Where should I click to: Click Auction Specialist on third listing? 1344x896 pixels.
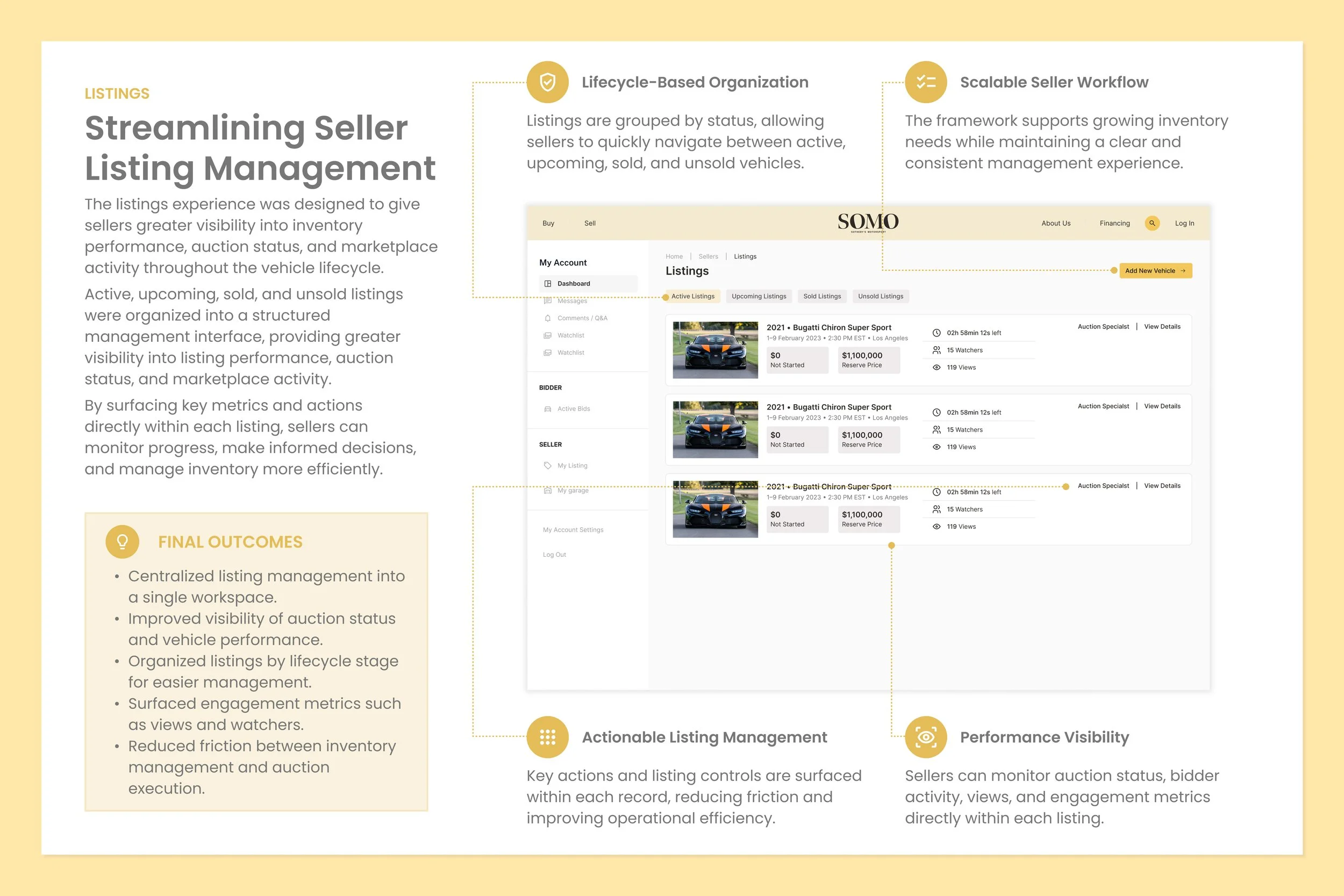1103,486
